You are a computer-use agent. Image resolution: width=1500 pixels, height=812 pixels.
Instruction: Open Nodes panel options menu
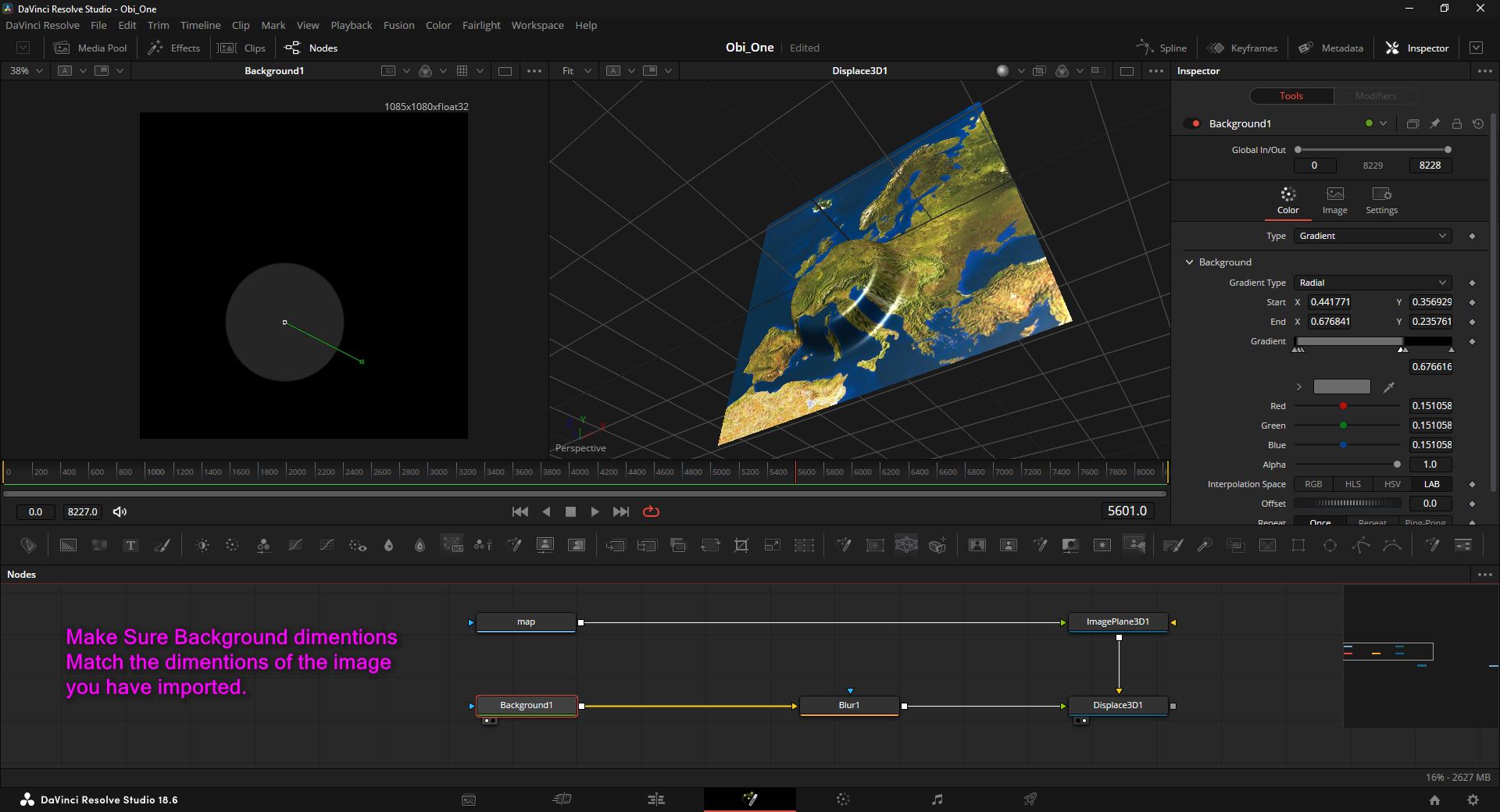(1484, 575)
